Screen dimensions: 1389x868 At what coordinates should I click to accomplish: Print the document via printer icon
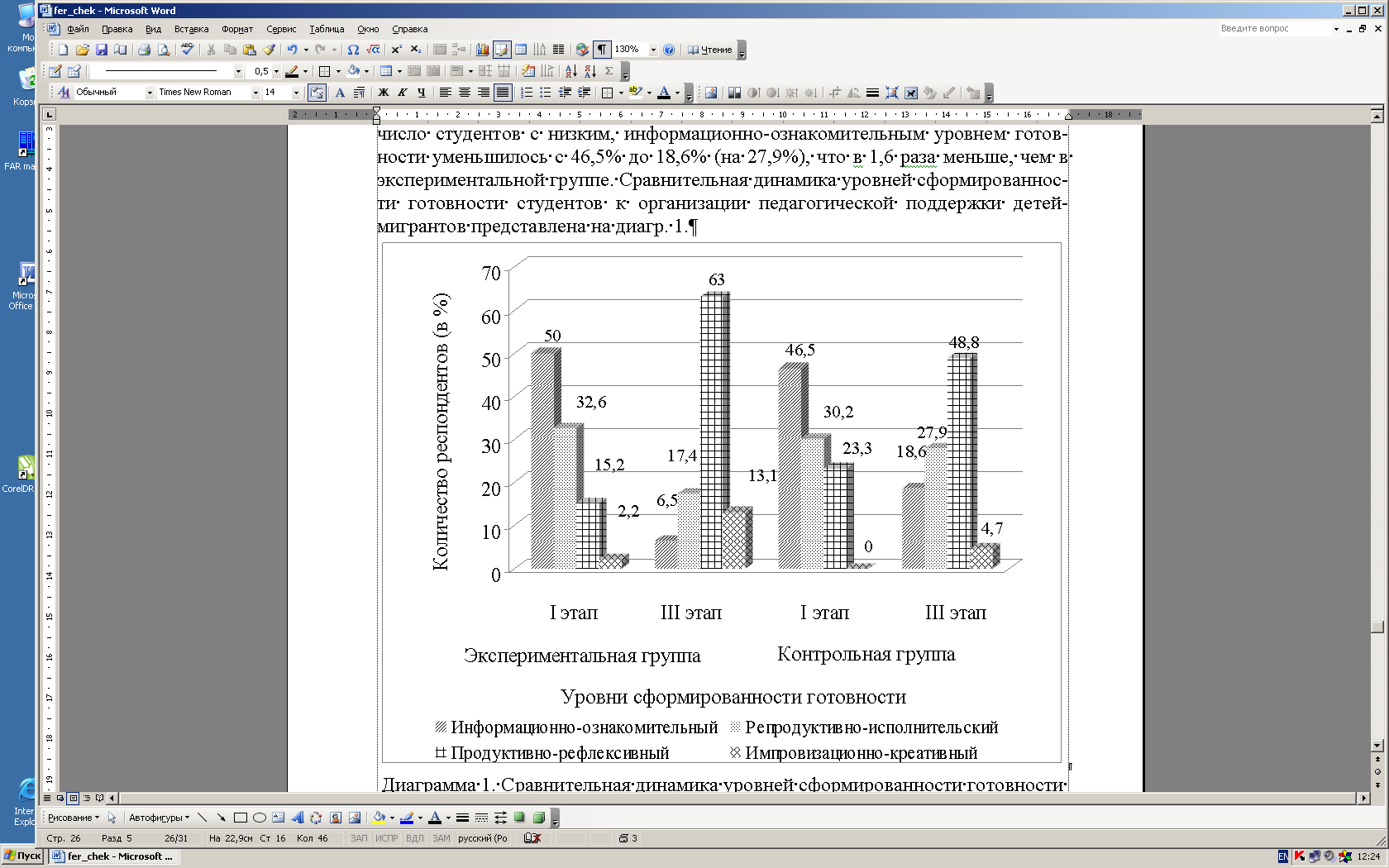click(x=144, y=50)
